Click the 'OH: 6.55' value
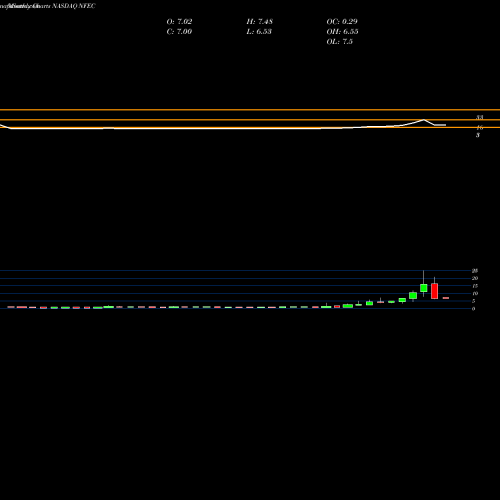This screenshot has width=500, height=500. click(x=342, y=32)
